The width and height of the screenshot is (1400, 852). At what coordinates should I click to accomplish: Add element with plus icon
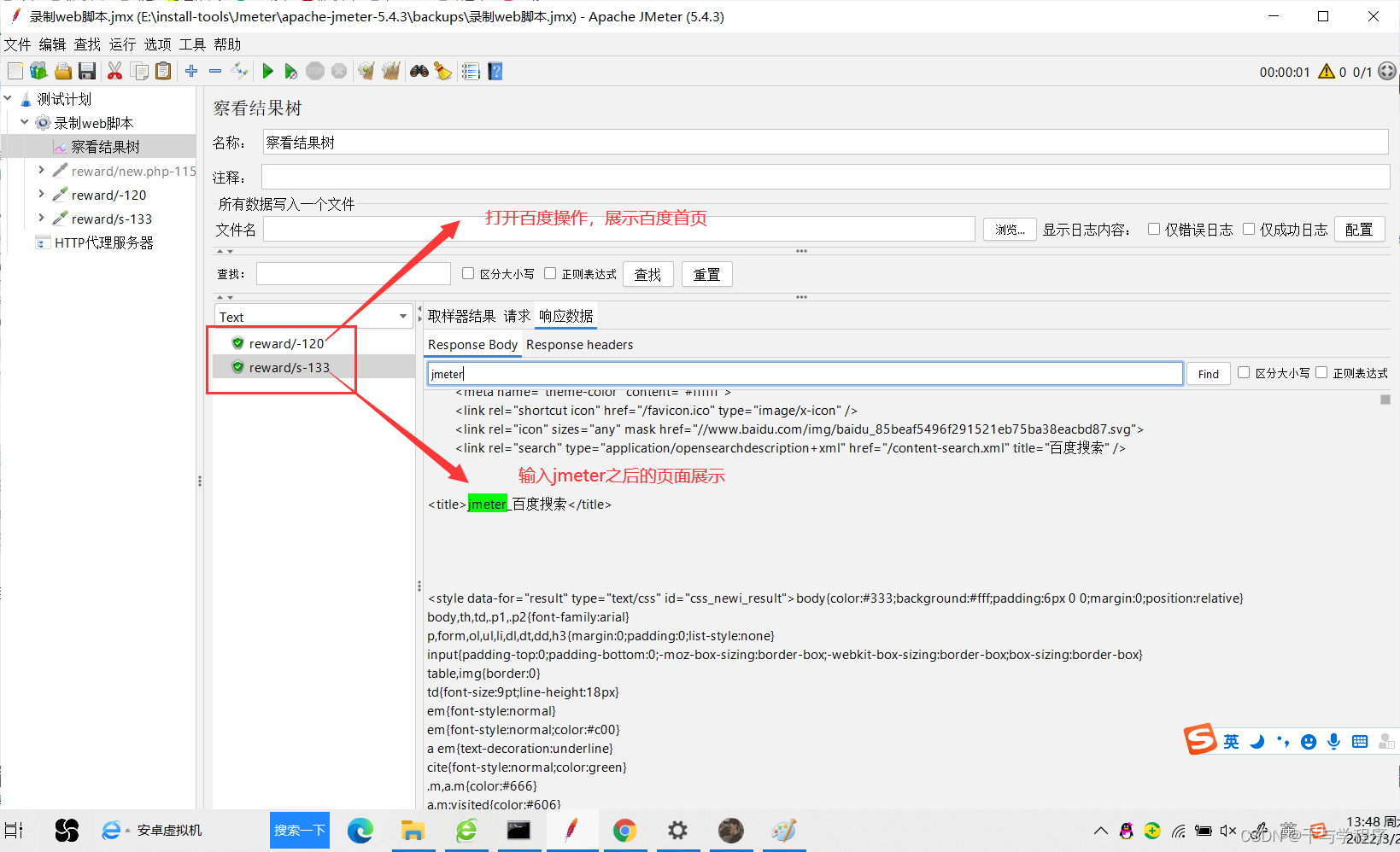pos(191,72)
